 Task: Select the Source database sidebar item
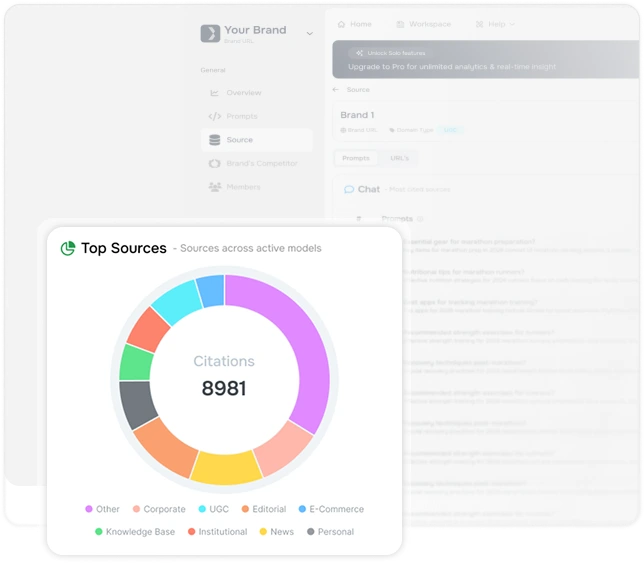[x=257, y=140]
